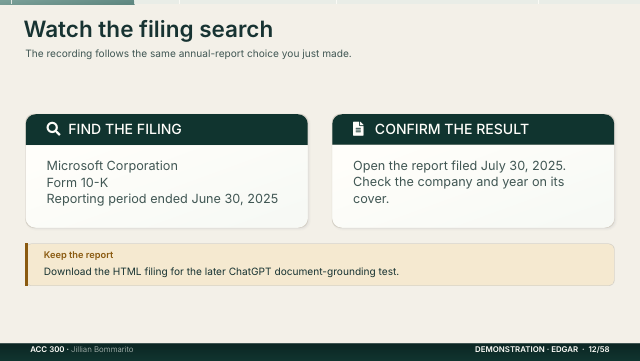Click the slide number 12/58
The width and height of the screenshot is (640, 361).
coord(599,349)
